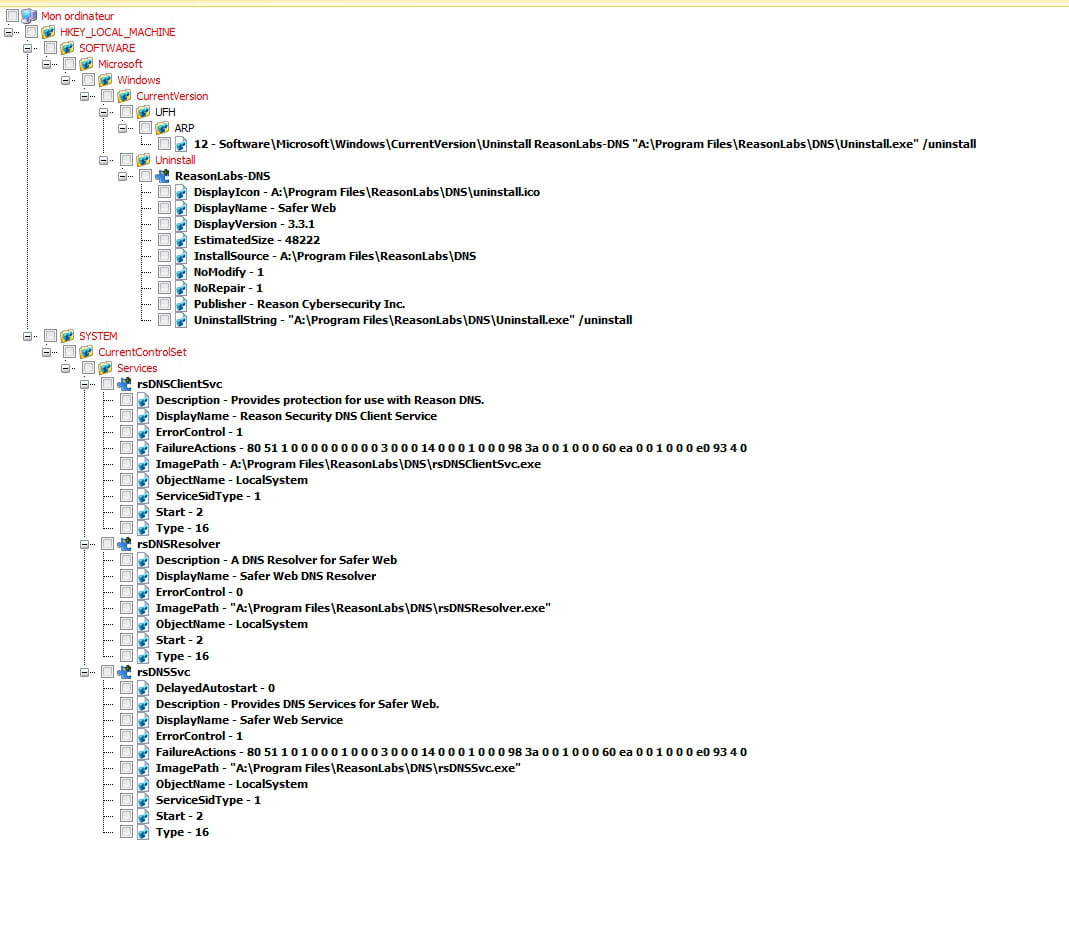The height and width of the screenshot is (927, 1069).
Task: Click icon of rsDNSClientSvc ImagePath value
Action: coord(142,464)
